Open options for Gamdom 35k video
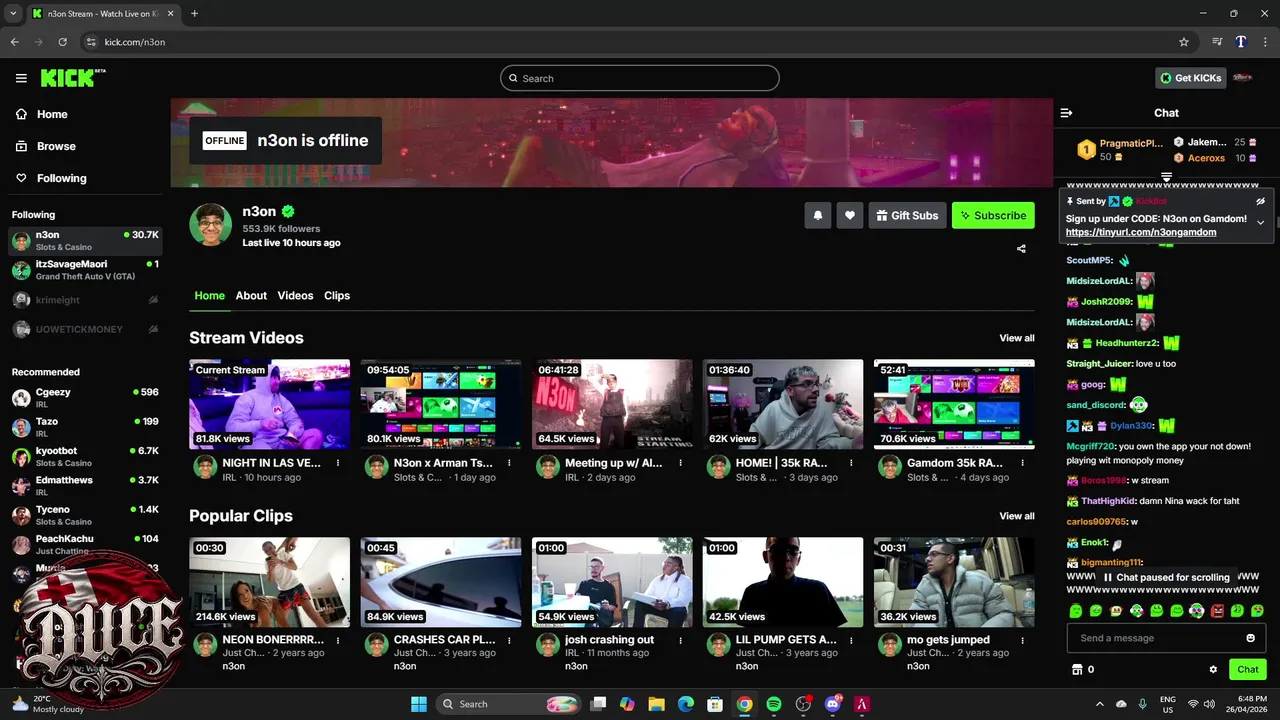 pos(1022,464)
